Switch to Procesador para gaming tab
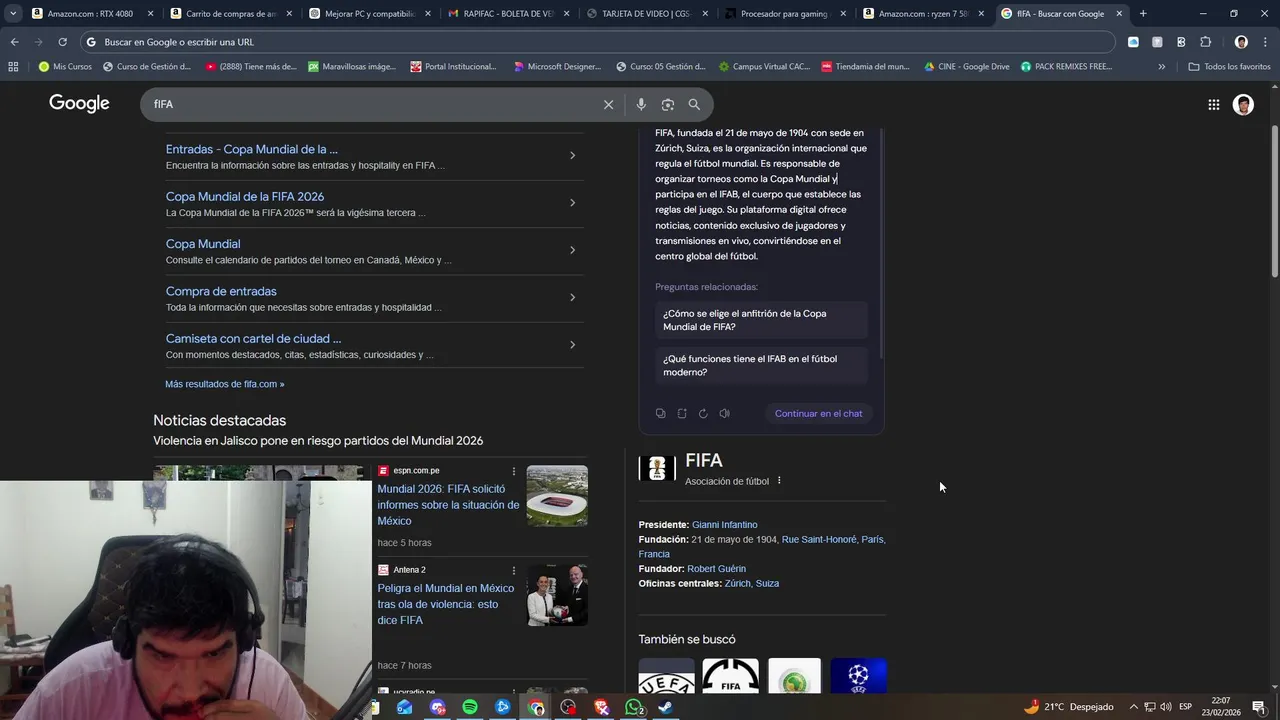The height and width of the screenshot is (720, 1280). (785, 14)
